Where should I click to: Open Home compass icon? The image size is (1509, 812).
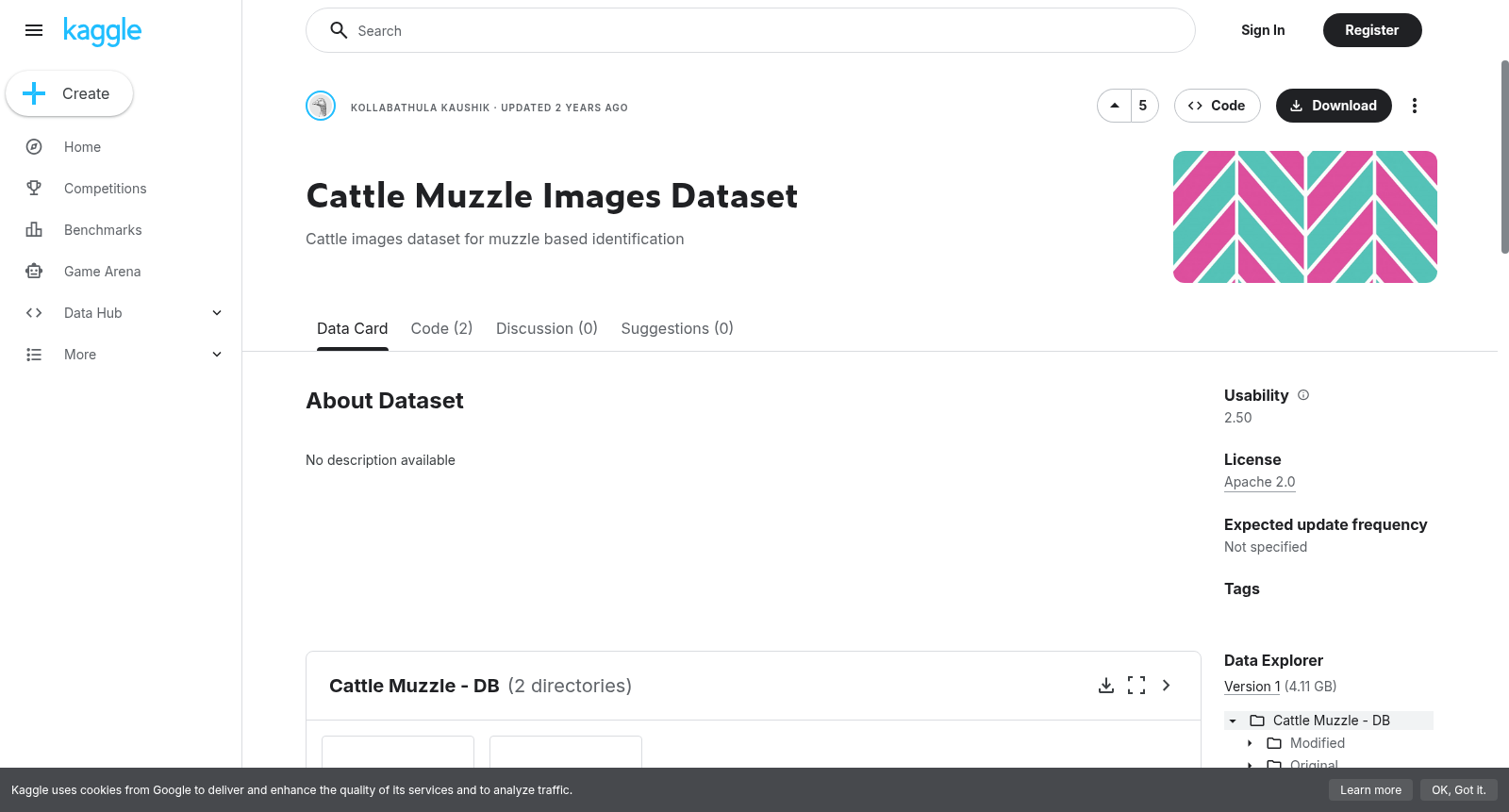[34, 147]
